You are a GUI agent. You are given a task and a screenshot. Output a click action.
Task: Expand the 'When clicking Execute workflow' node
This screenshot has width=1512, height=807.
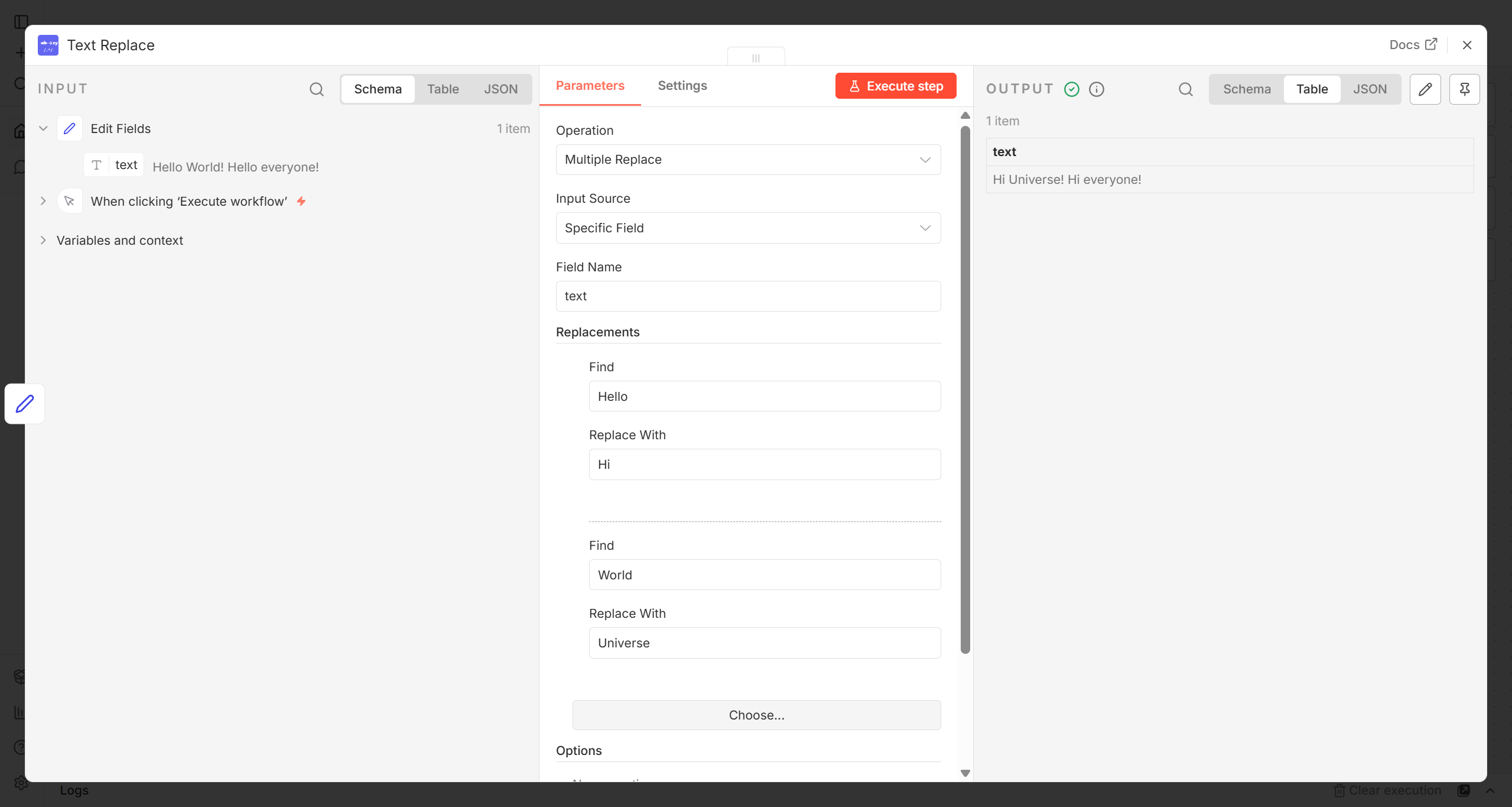point(43,201)
